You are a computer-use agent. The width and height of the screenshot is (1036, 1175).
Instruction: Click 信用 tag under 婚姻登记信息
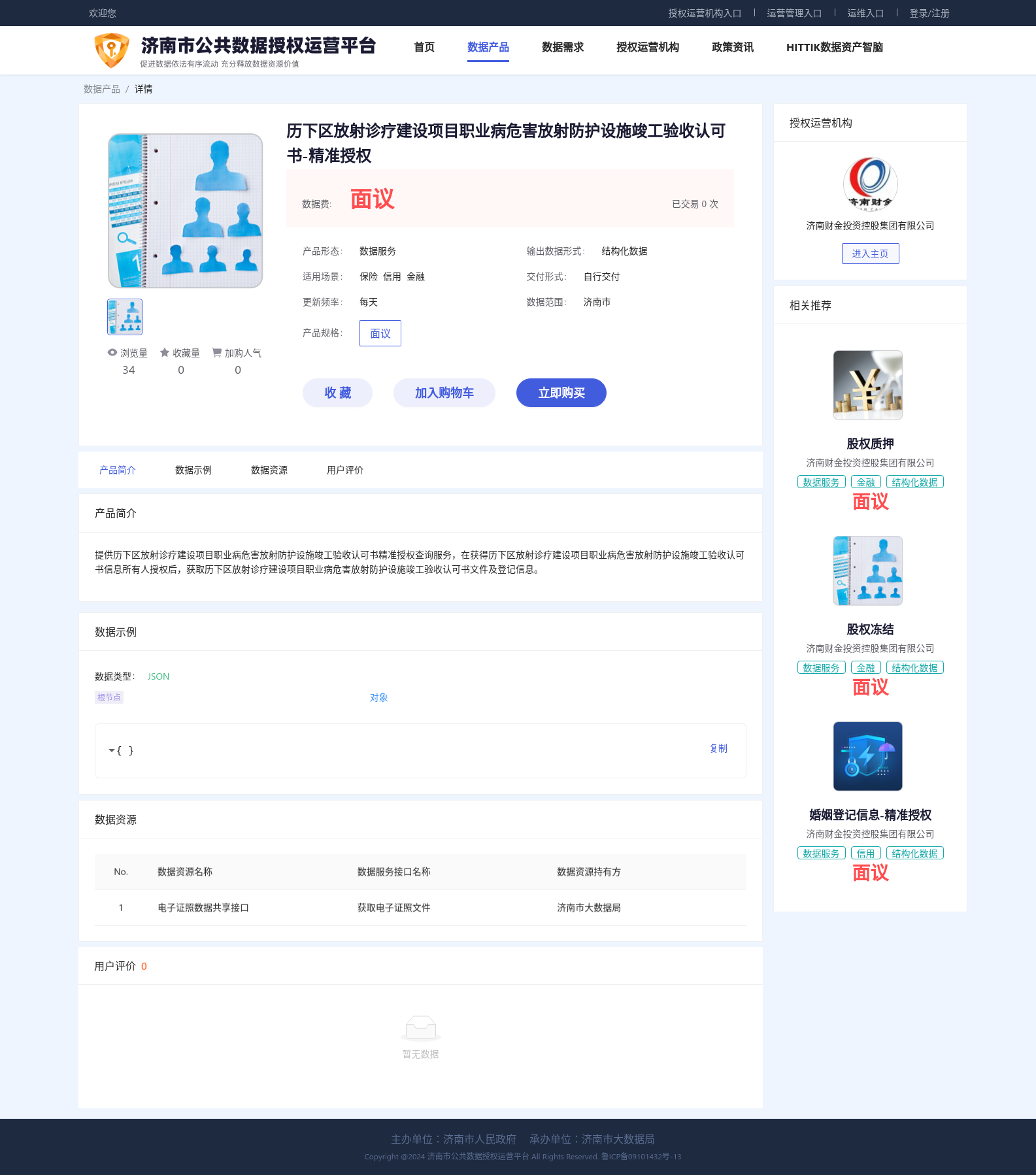coord(866,853)
